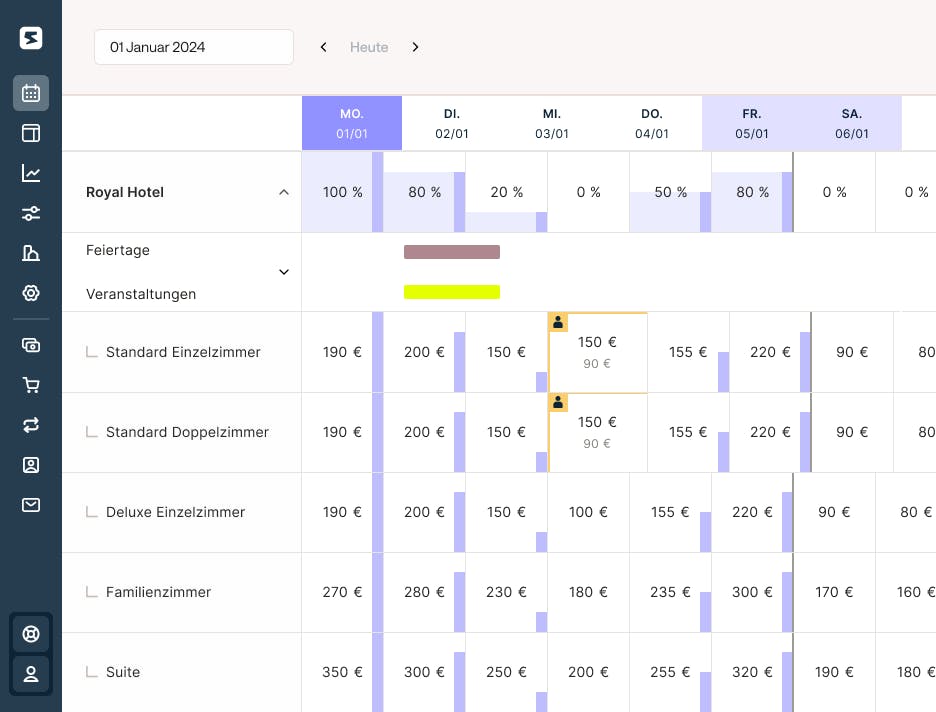The width and height of the screenshot is (936, 712).
Task: Click the 50 % occupancy cell
Action: coord(670,192)
